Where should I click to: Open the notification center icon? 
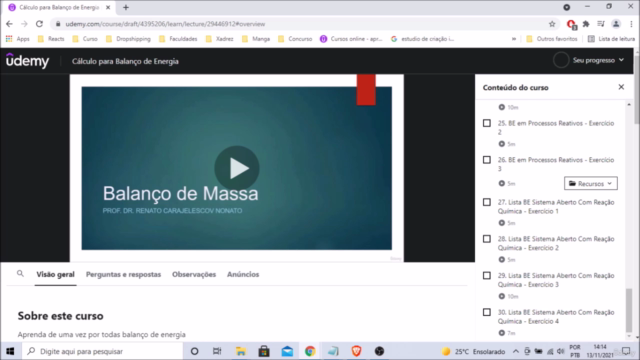click(x=626, y=351)
